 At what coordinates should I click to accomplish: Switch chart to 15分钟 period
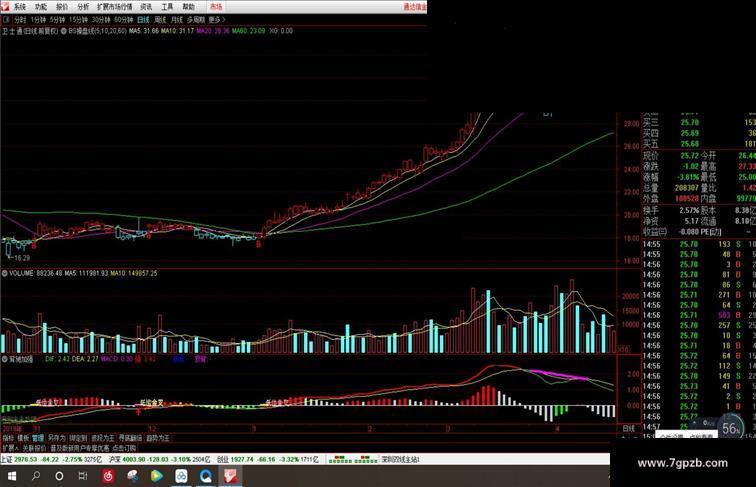(78, 20)
